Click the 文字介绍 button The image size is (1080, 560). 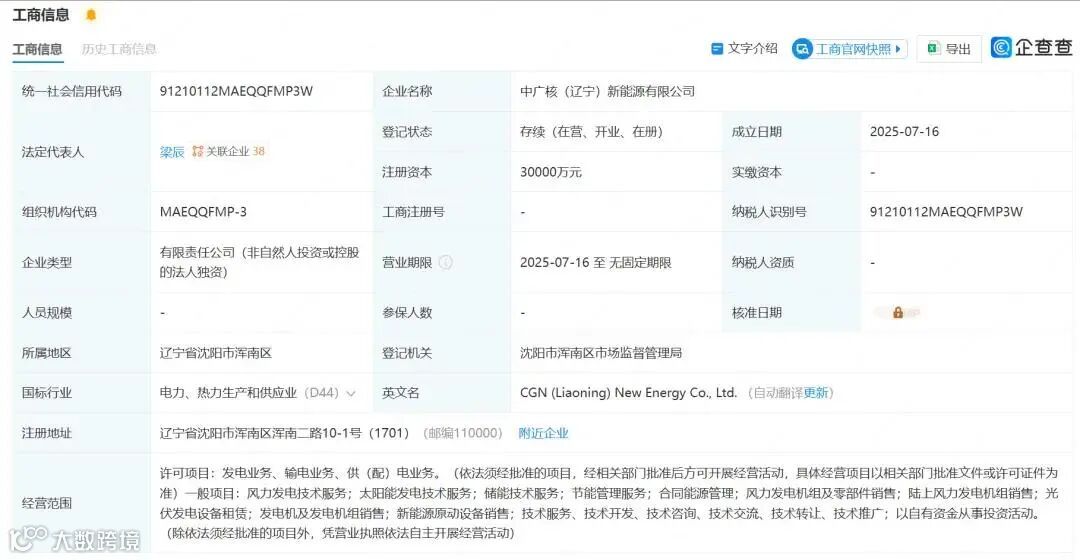coord(744,48)
